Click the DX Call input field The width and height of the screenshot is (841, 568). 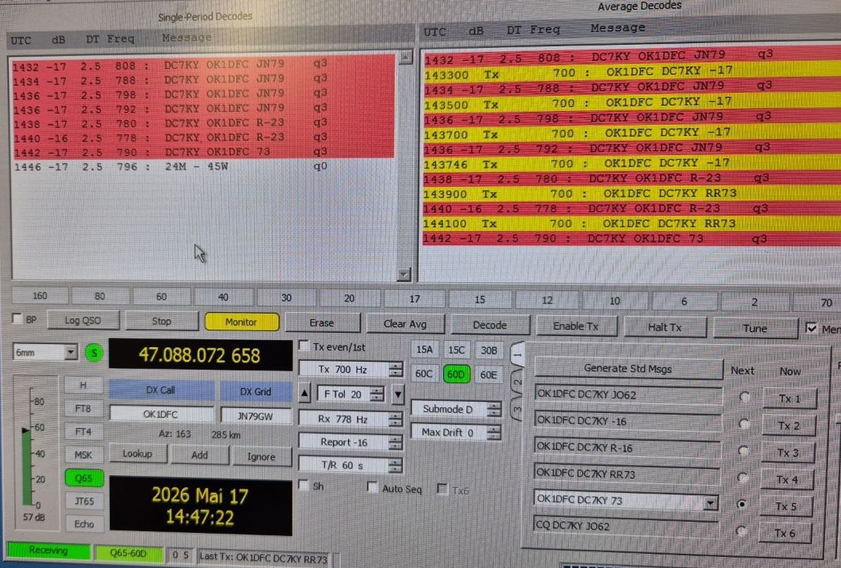pyautogui.click(x=161, y=414)
